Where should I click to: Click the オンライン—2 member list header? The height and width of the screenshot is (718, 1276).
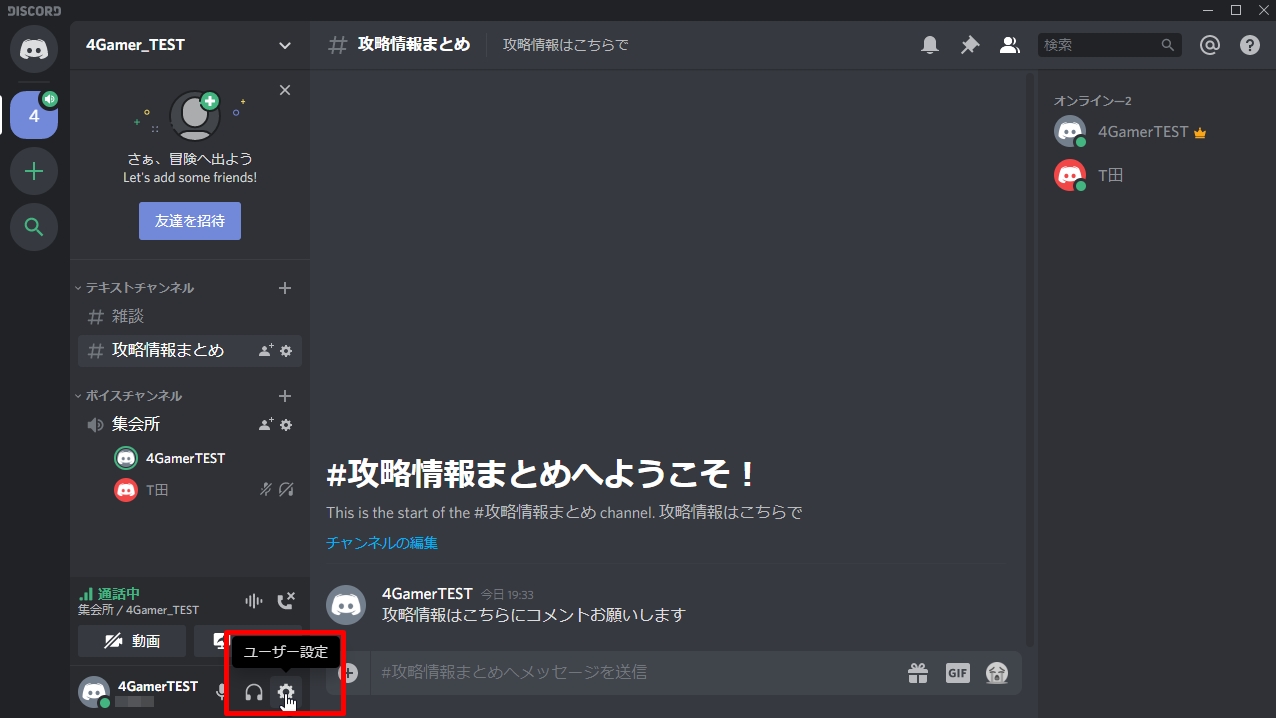point(1092,101)
